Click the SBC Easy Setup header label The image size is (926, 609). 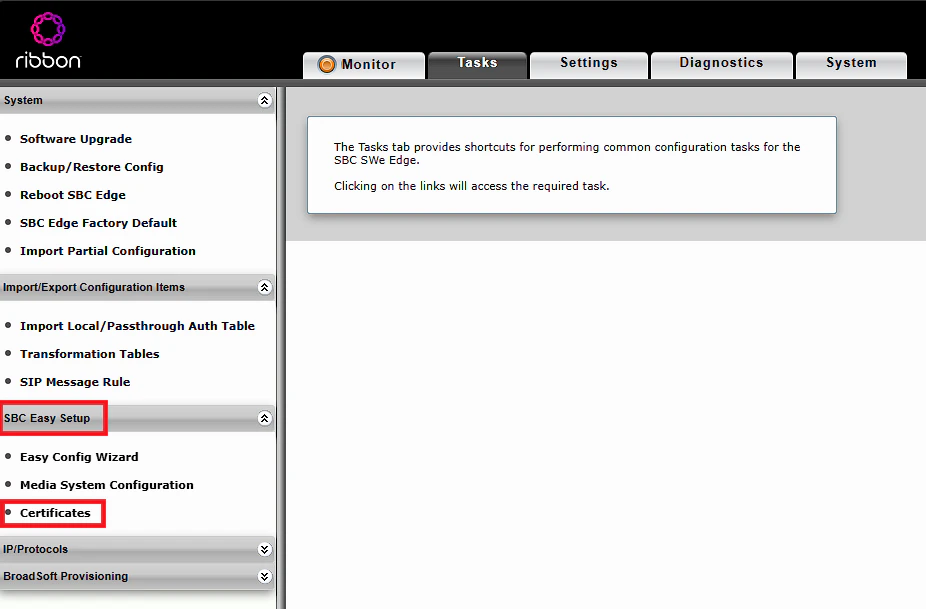[47, 418]
